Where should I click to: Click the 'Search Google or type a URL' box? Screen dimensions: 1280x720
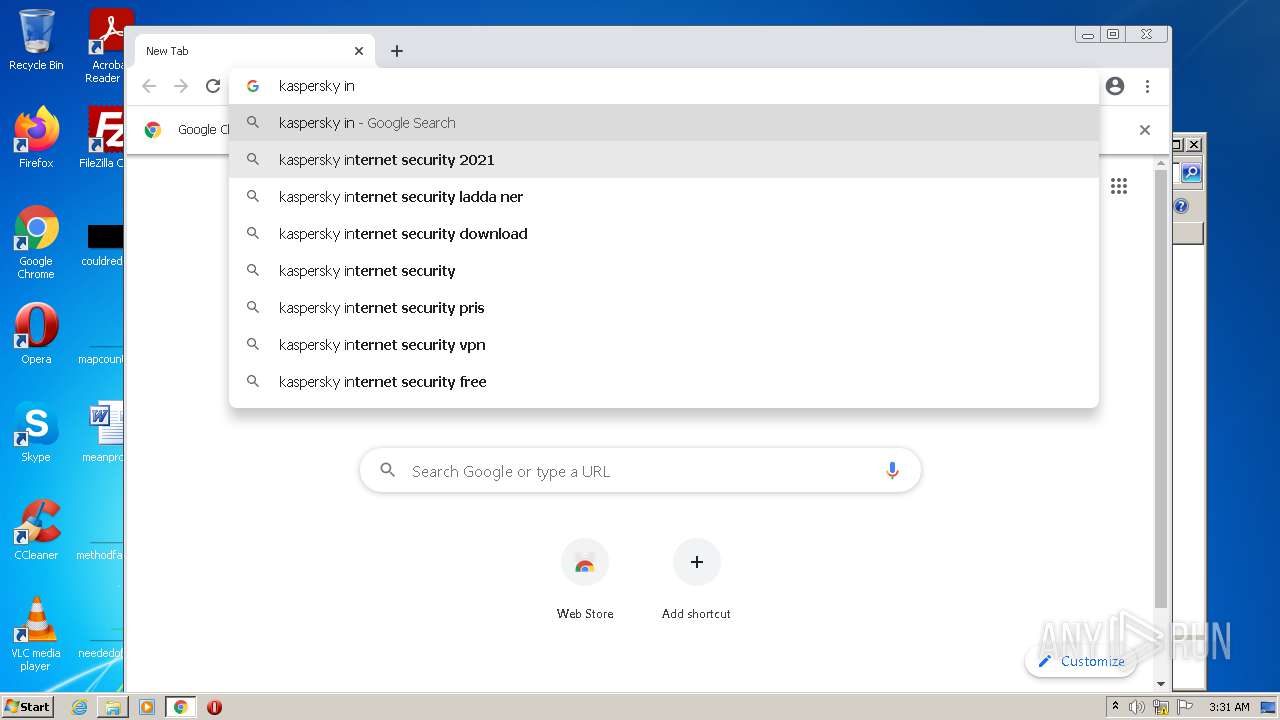640,471
